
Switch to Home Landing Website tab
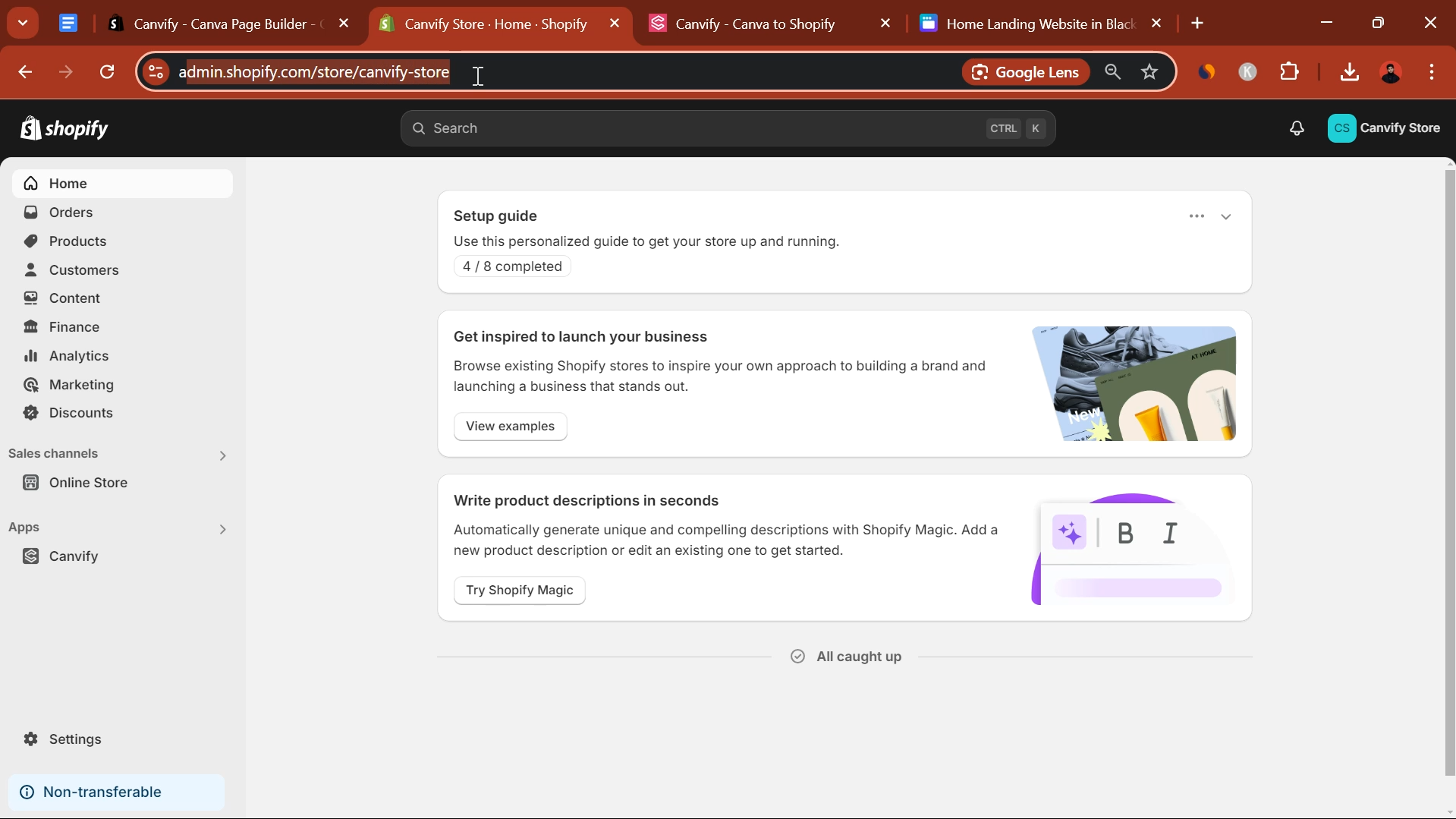(1042, 24)
